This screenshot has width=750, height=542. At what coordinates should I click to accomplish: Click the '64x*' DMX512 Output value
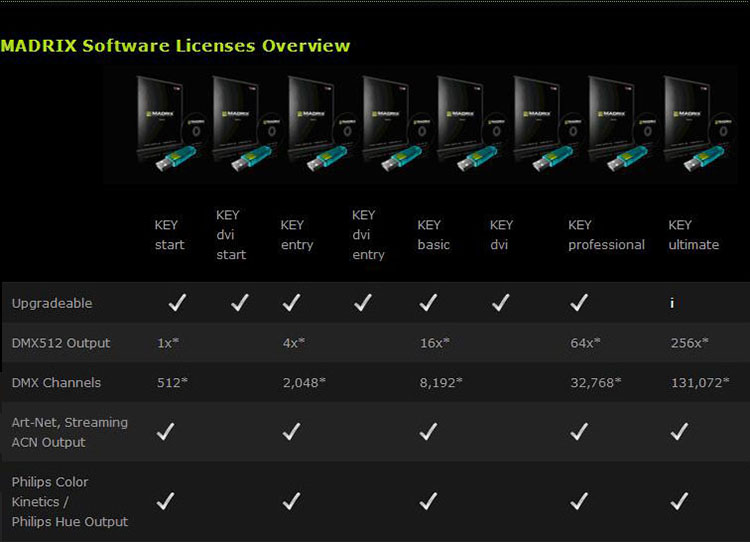click(x=585, y=343)
